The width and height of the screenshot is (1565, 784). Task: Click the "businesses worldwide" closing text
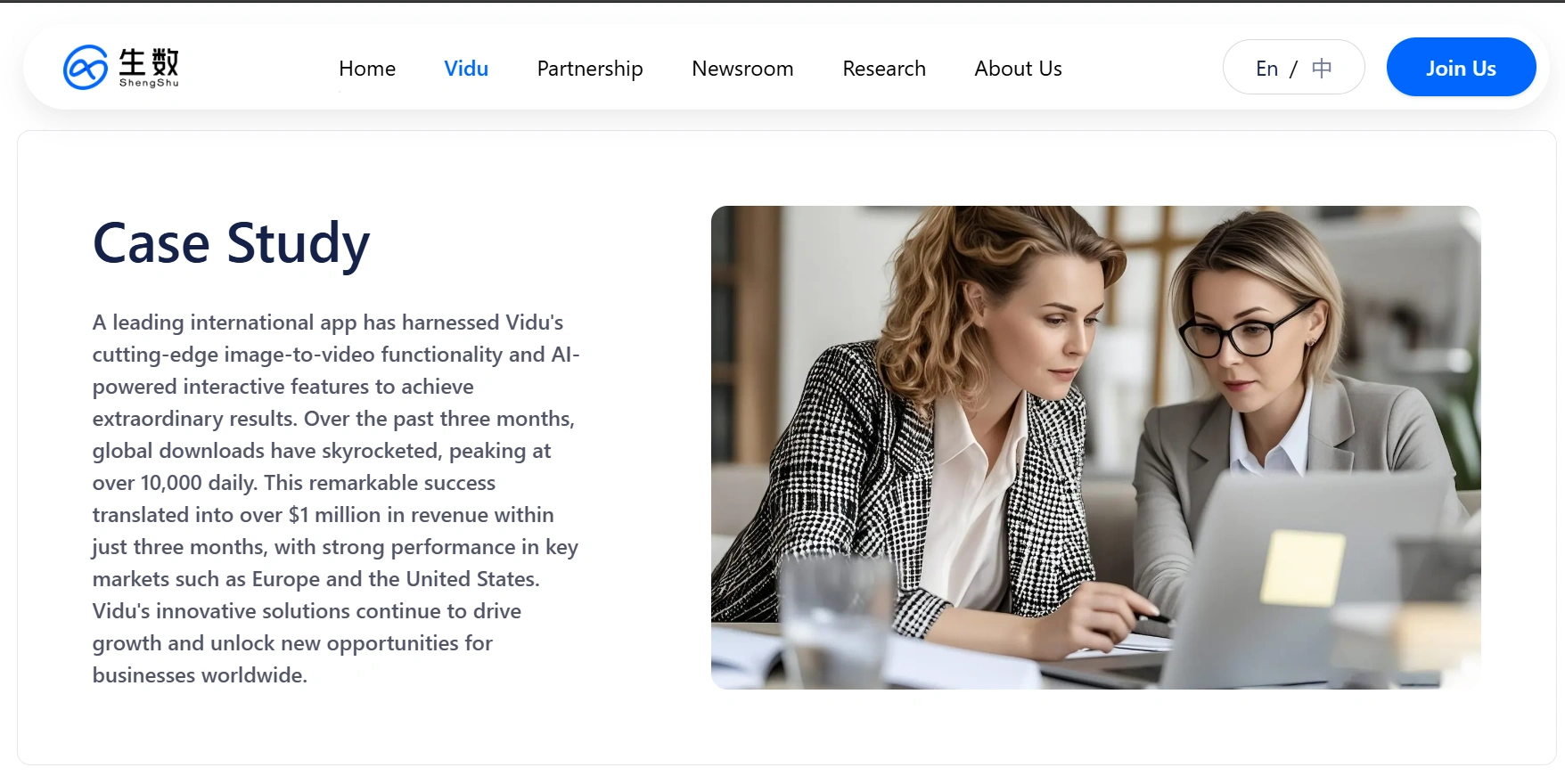[200, 675]
